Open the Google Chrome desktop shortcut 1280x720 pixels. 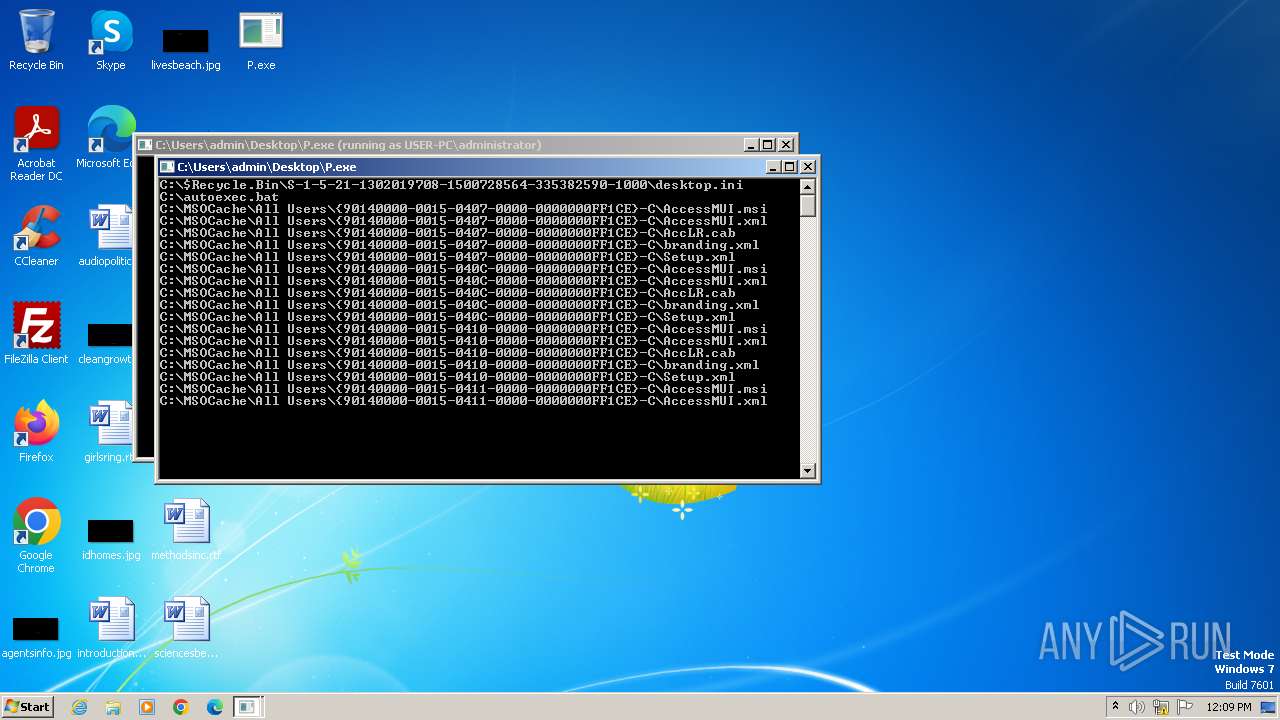point(36,536)
